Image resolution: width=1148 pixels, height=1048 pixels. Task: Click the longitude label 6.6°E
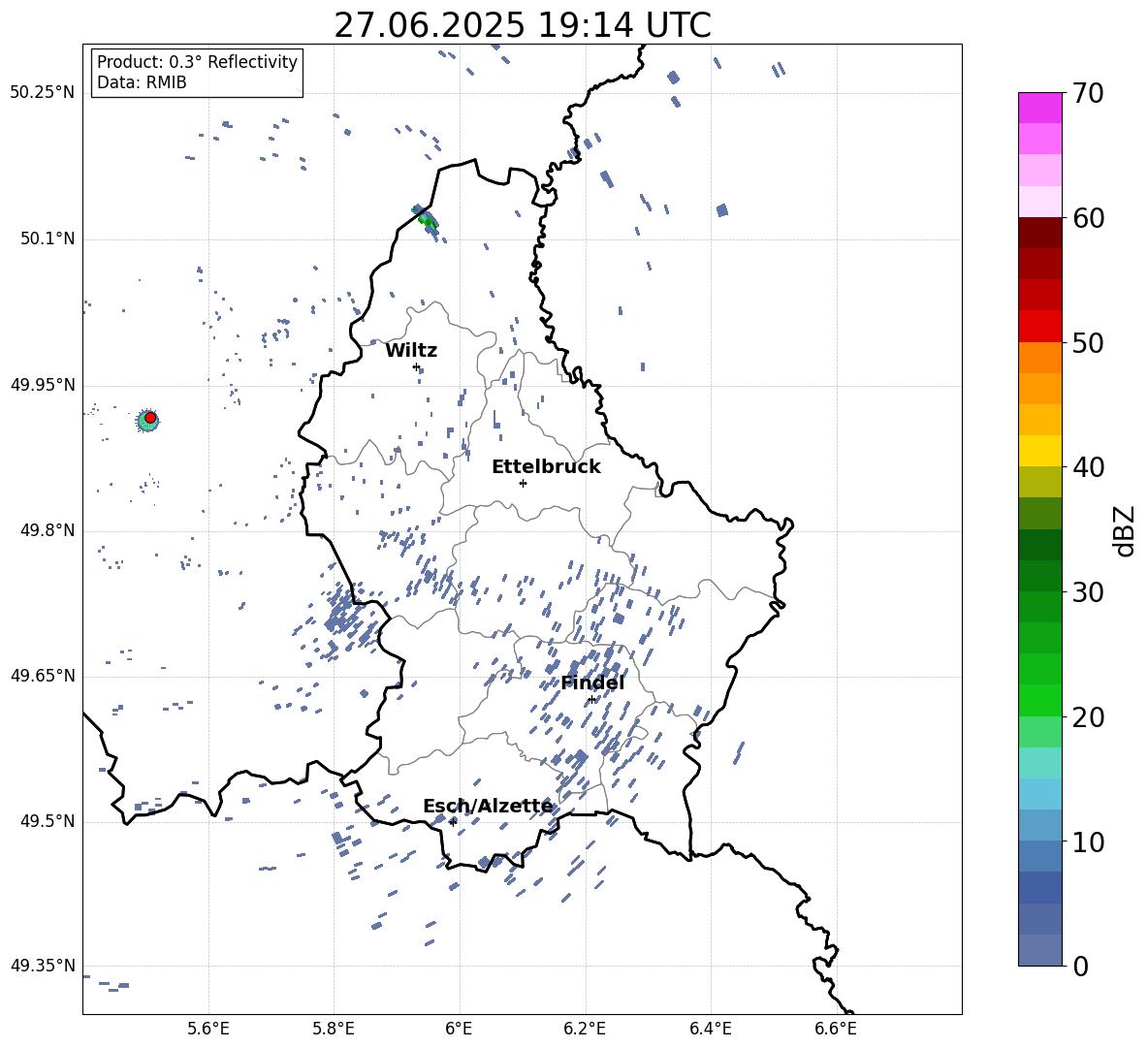tap(836, 1029)
